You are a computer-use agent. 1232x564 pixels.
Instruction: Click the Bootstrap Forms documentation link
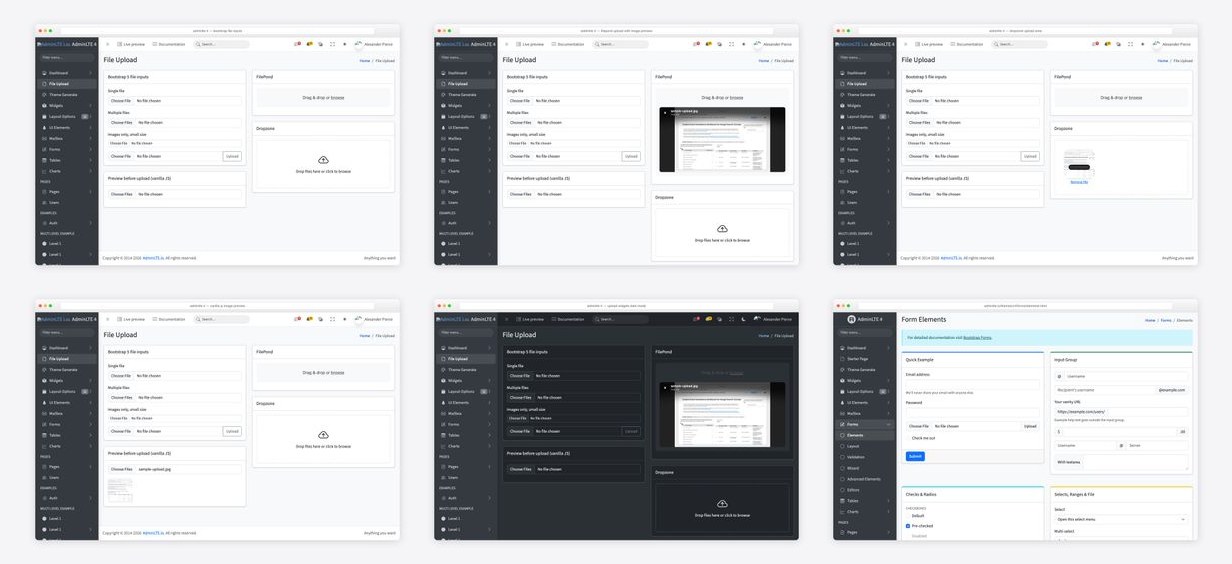(x=977, y=338)
